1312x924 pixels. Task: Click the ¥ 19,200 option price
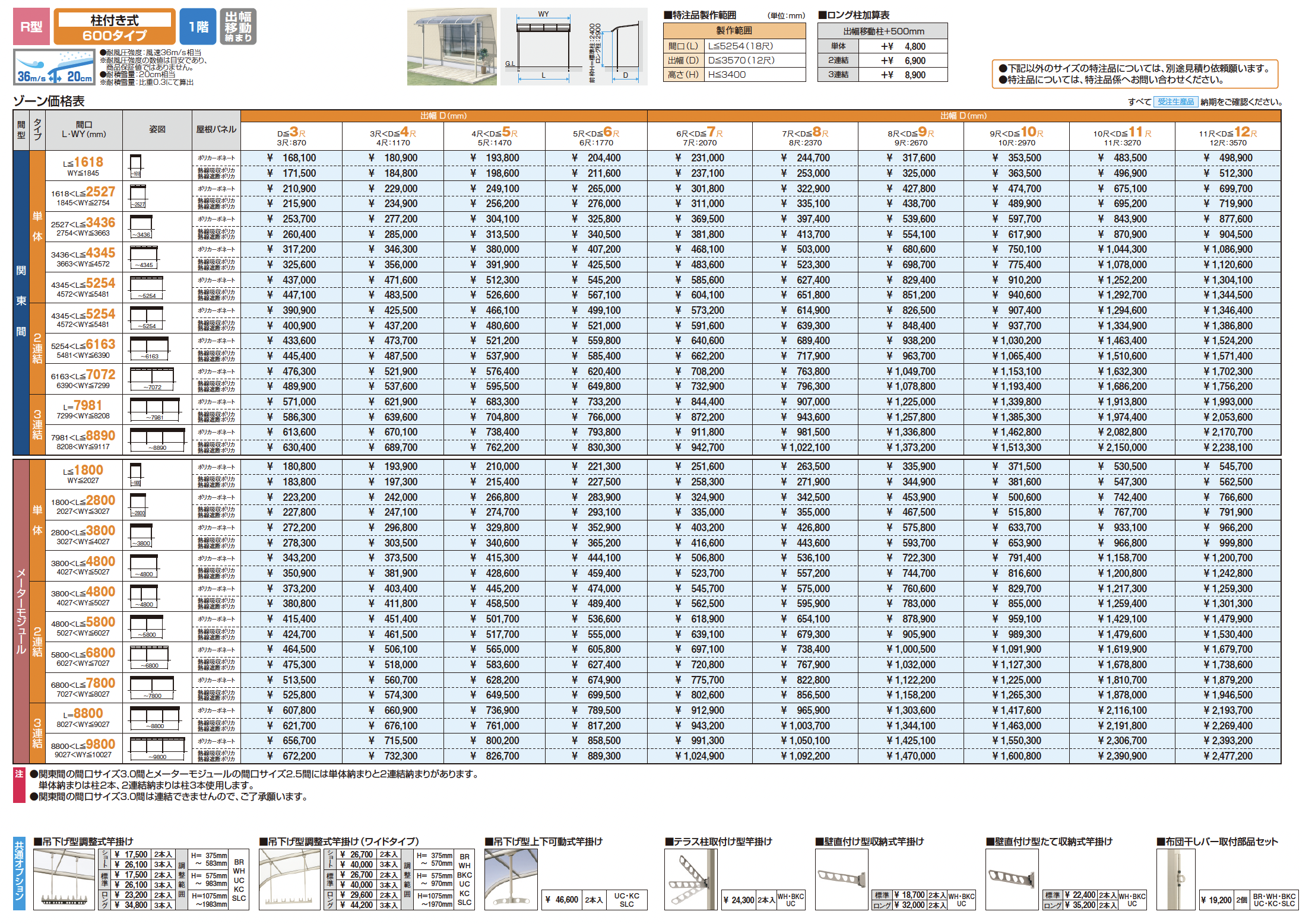coord(1216,900)
